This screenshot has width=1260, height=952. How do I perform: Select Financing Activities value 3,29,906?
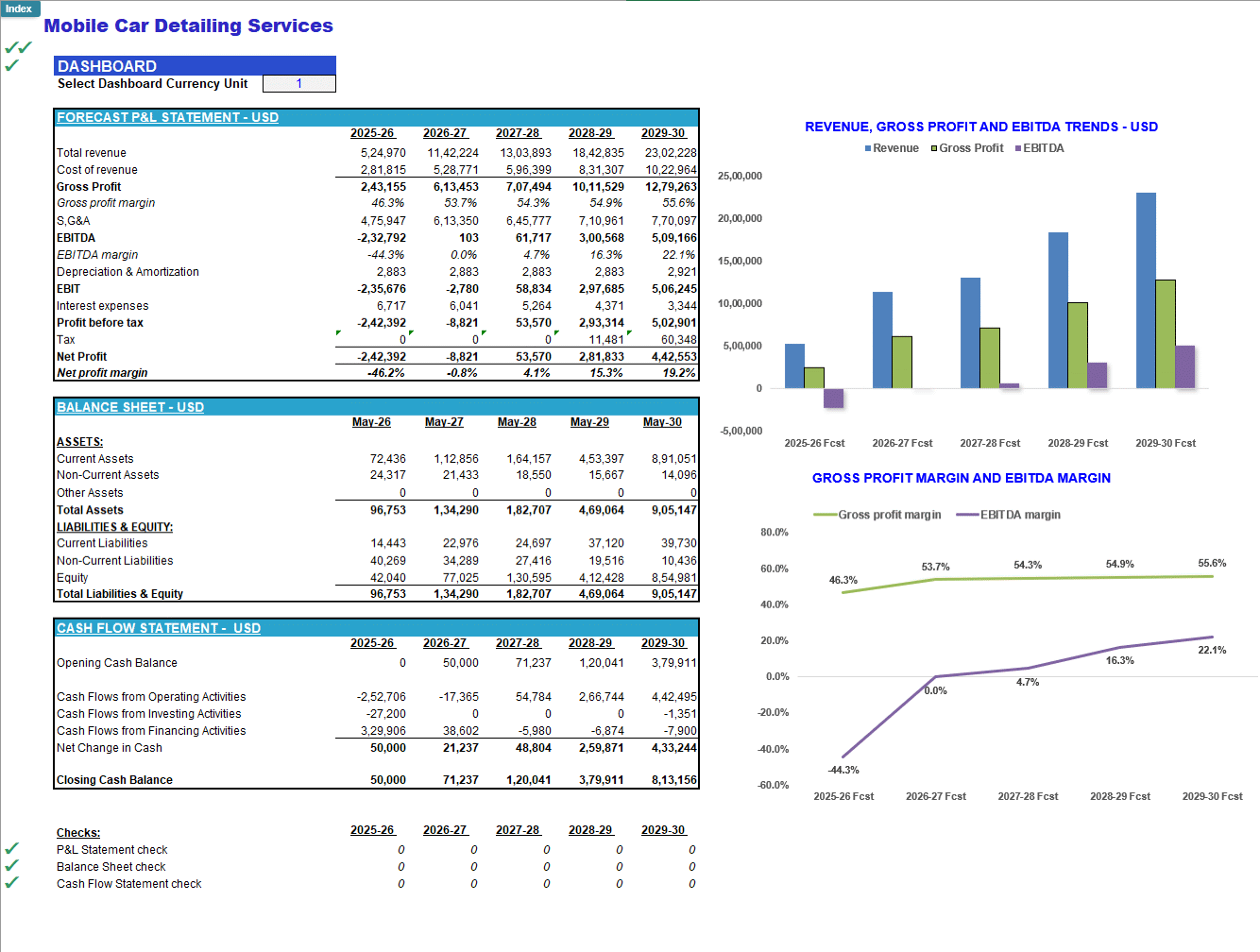coord(383,730)
